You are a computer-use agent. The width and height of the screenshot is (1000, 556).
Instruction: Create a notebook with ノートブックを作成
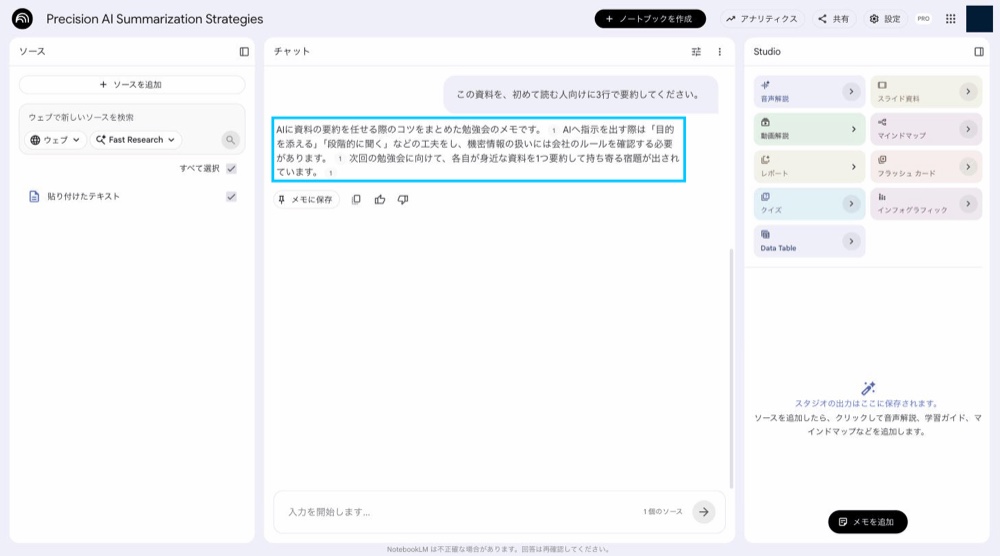(650, 18)
